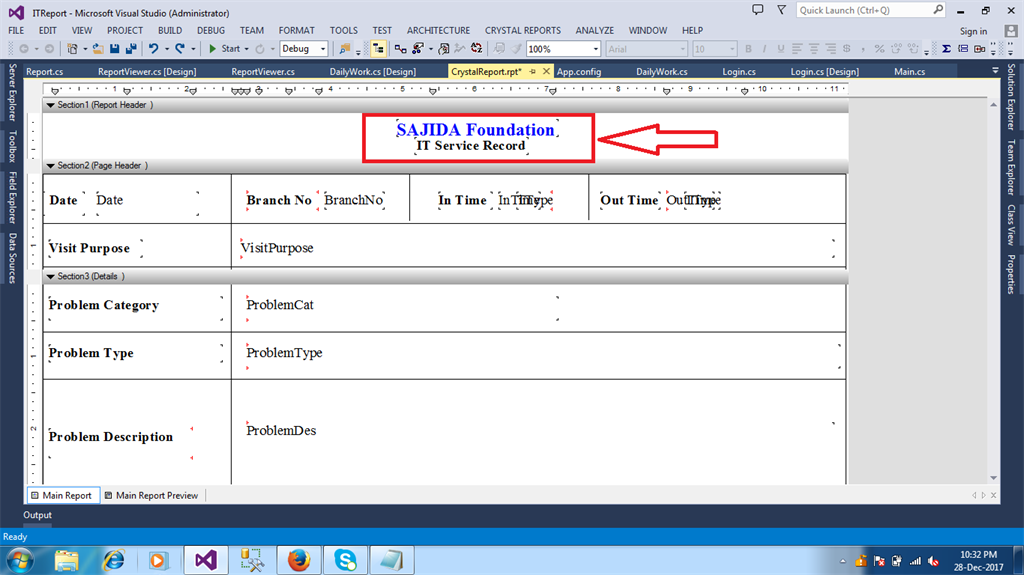This screenshot has height=575, width=1024.
Task: Open the Solution Explorer side panel
Action: point(1011,97)
